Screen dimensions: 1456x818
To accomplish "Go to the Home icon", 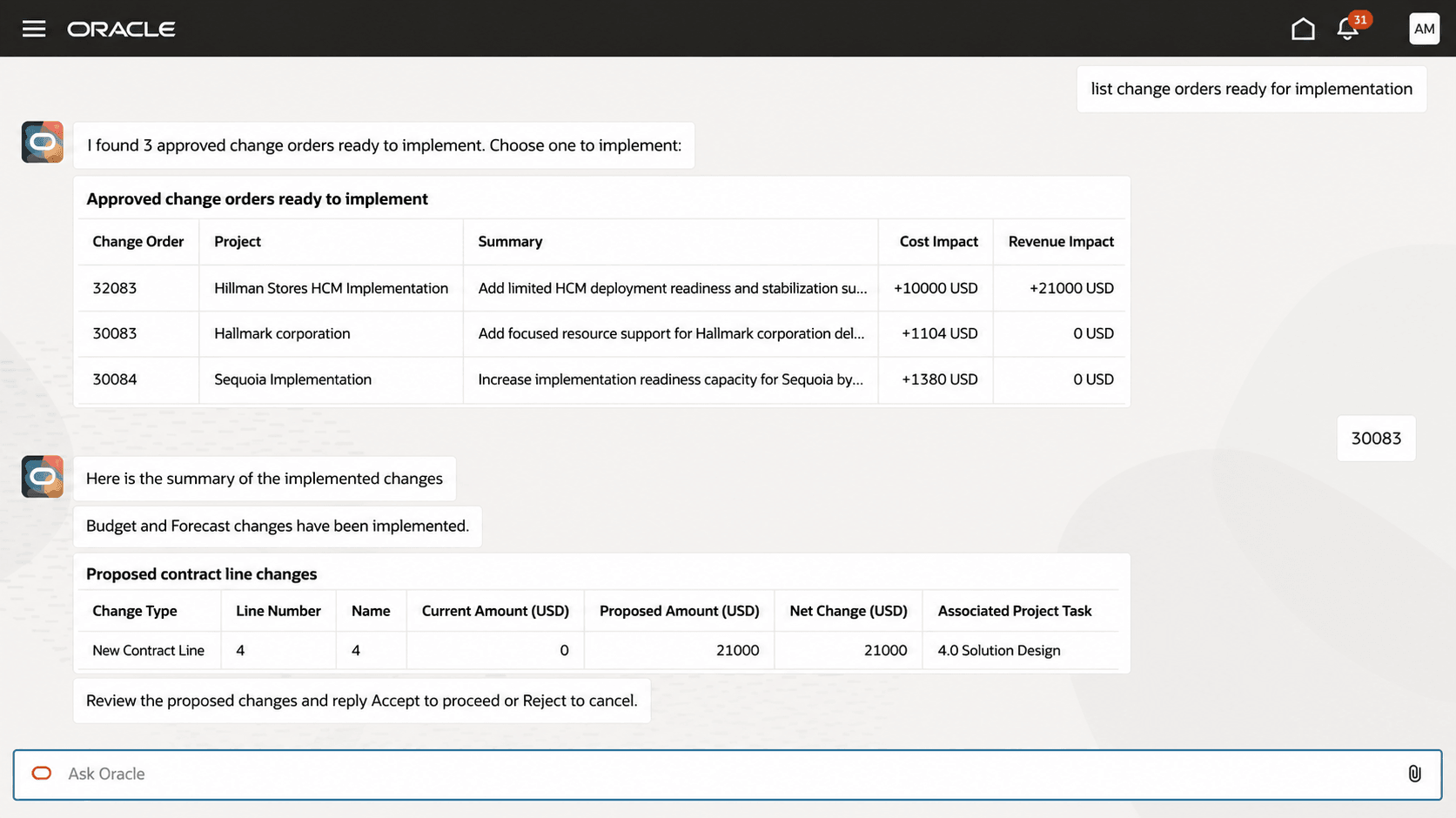I will pyautogui.click(x=1303, y=29).
